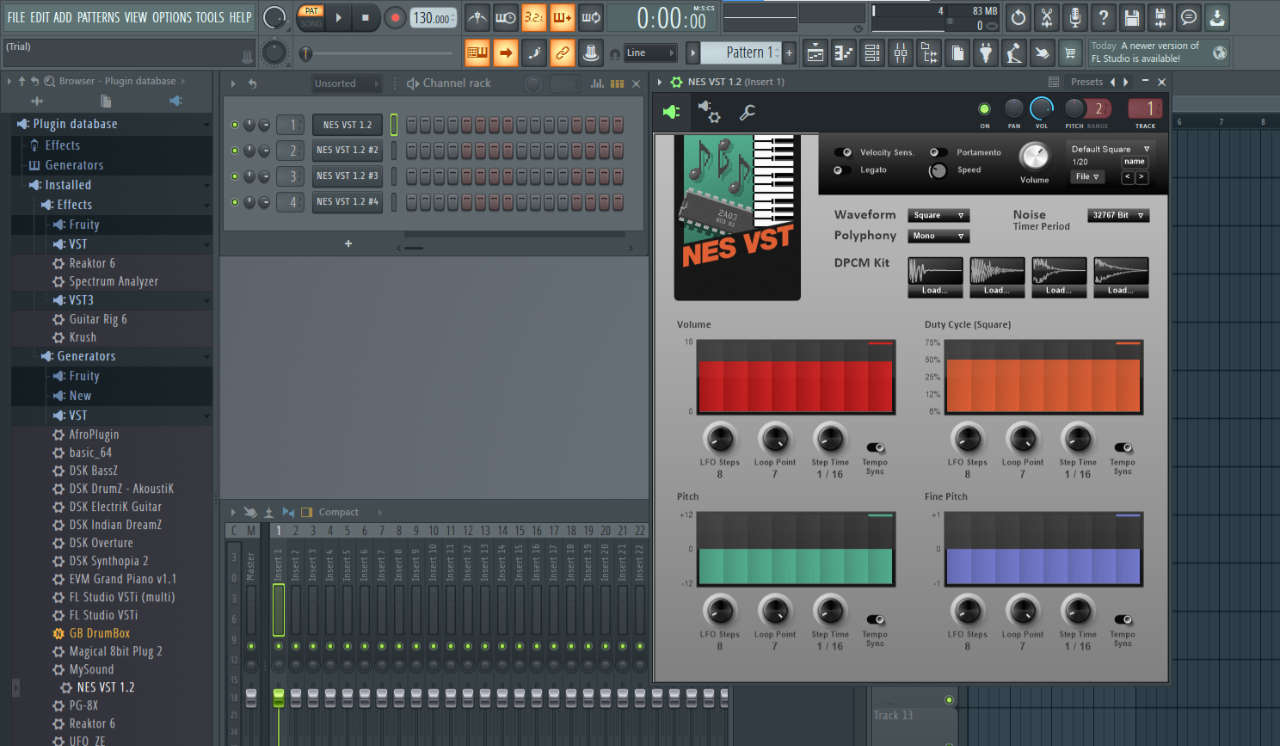Open the FILE menu
The width and height of the screenshot is (1280, 746).
coord(16,17)
